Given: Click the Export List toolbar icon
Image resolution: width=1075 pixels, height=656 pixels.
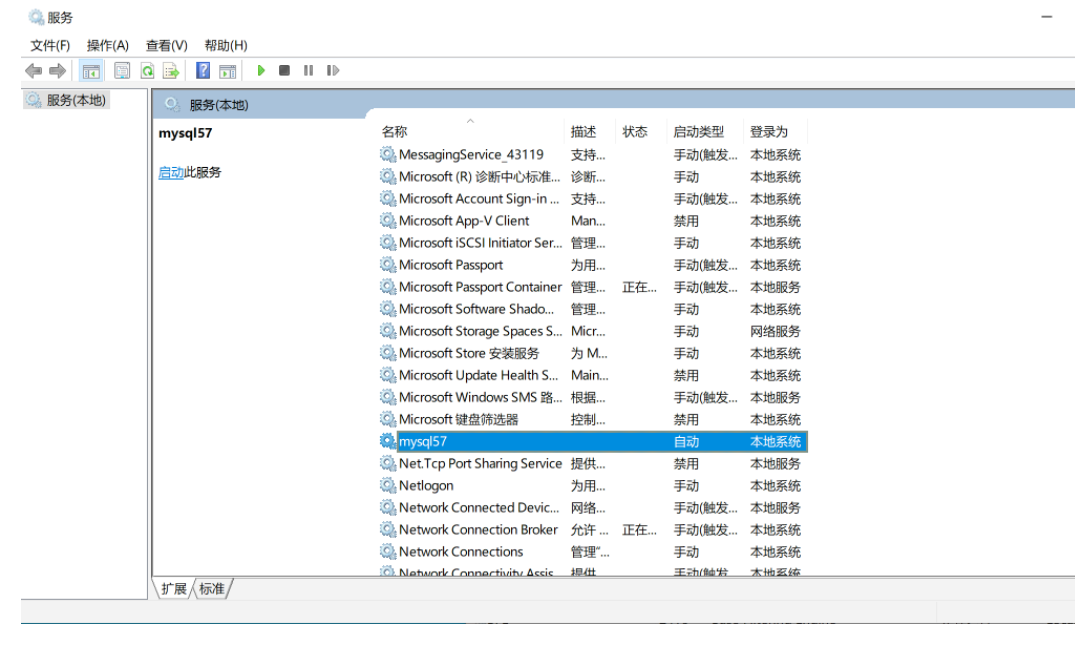Looking at the screenshot, I should click(171, 71).
